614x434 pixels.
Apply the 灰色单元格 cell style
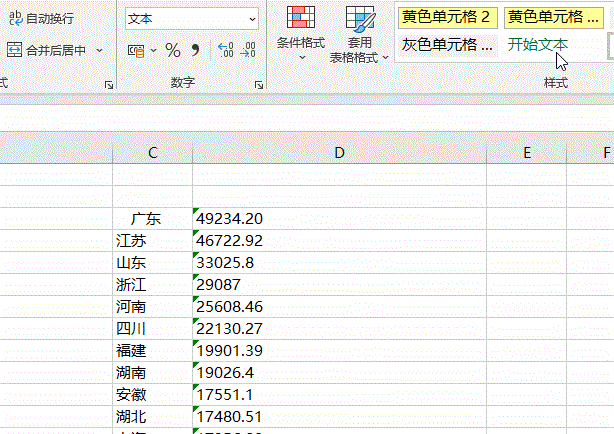(x=448, y=45)
